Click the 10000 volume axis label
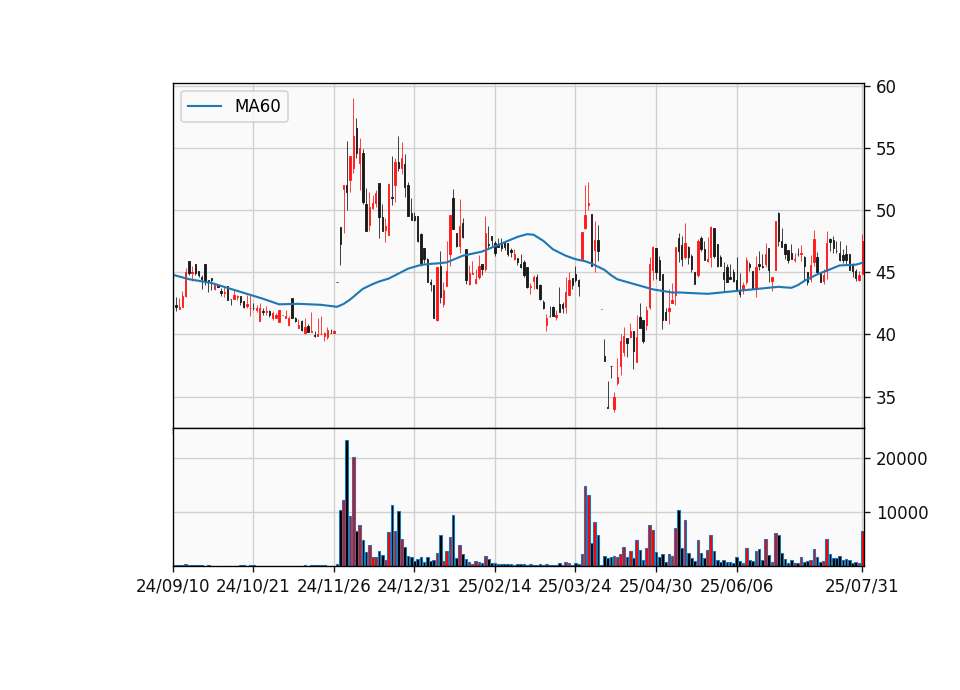960x690 pixels. [902, 512]
